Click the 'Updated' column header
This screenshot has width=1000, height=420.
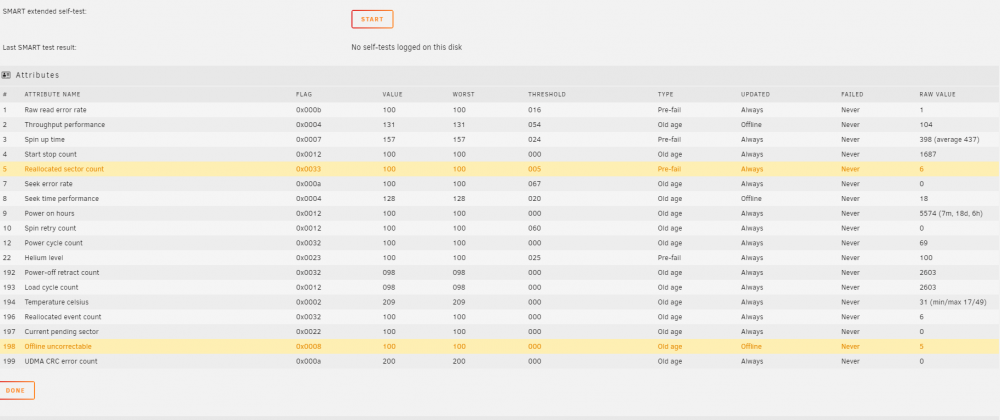point(755,94)
